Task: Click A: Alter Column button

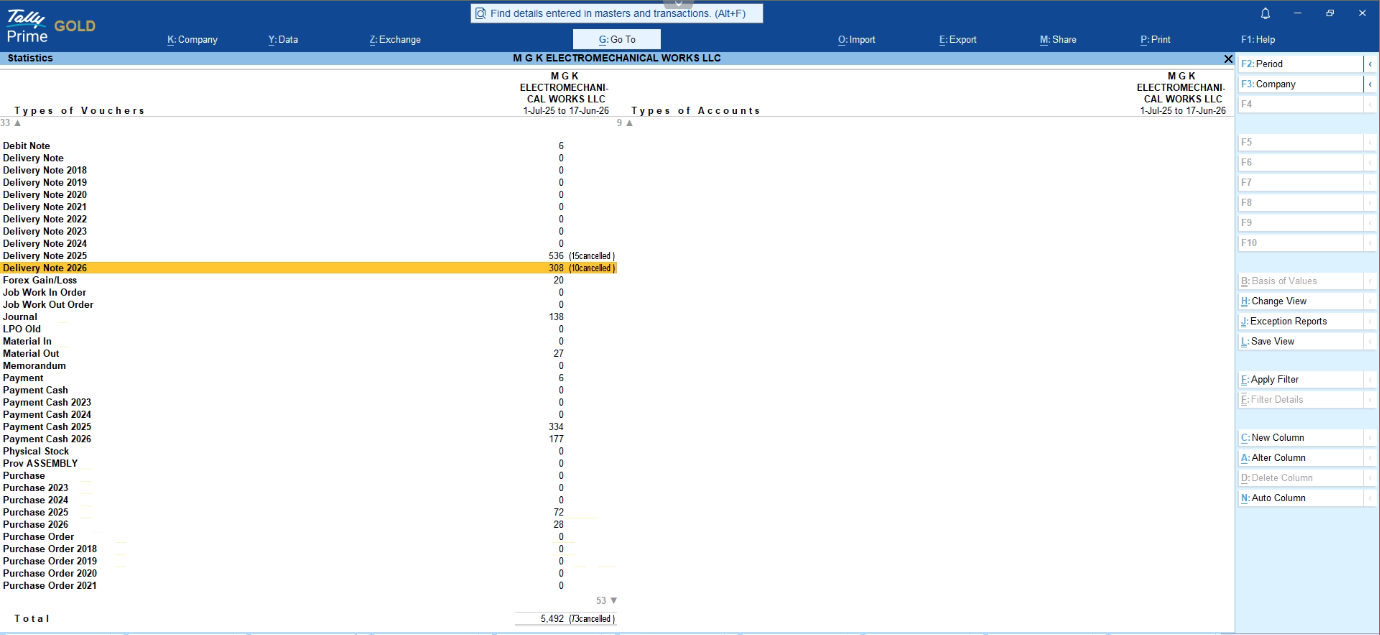Action: [1300, 458]
